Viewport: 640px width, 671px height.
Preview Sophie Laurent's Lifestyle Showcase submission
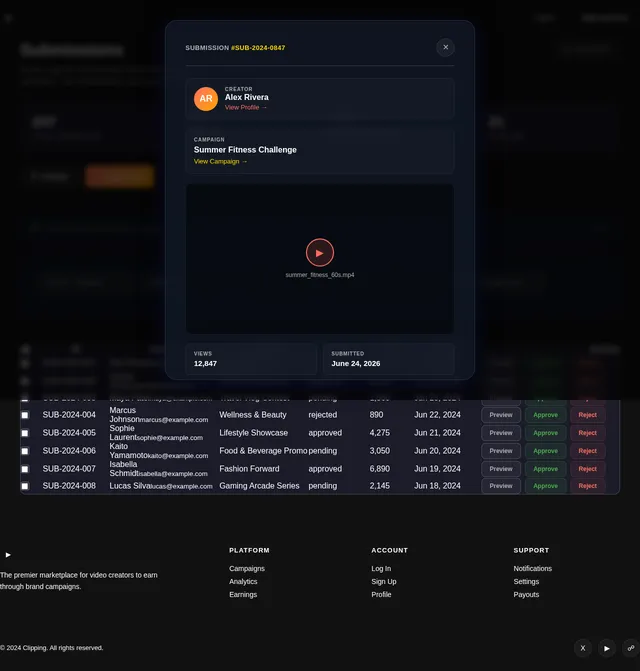[501, 433]
